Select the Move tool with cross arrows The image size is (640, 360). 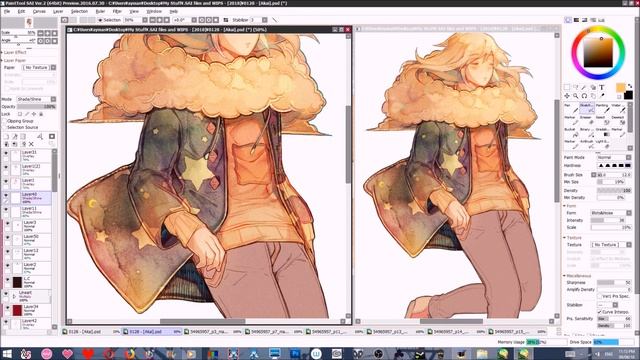[567, 96]
